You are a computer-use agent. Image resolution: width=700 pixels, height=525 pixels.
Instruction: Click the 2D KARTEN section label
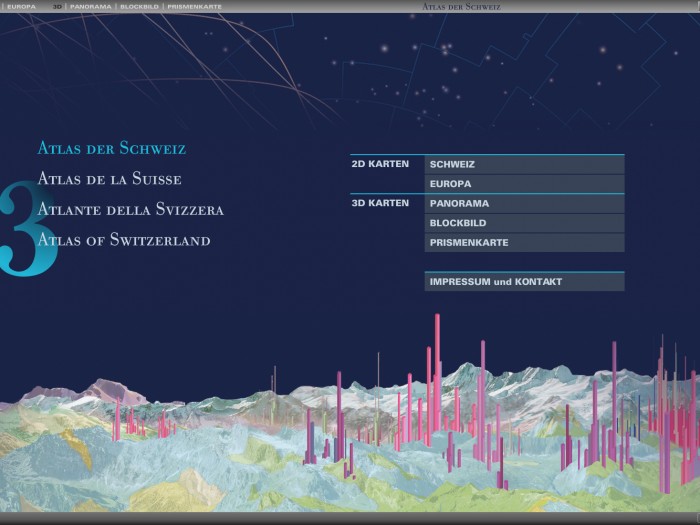point(380,164)
